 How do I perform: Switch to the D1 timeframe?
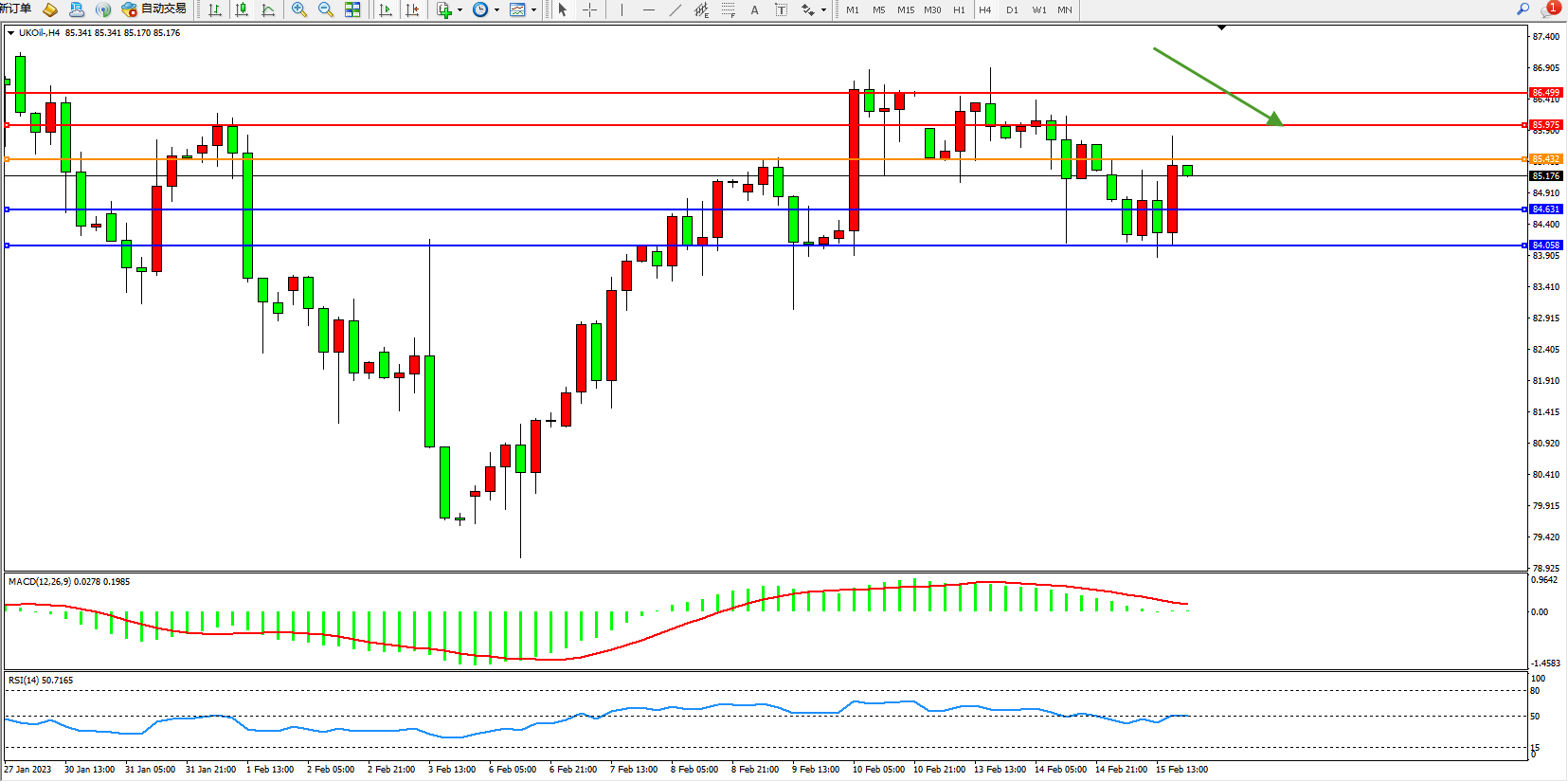coord(1012,9)
